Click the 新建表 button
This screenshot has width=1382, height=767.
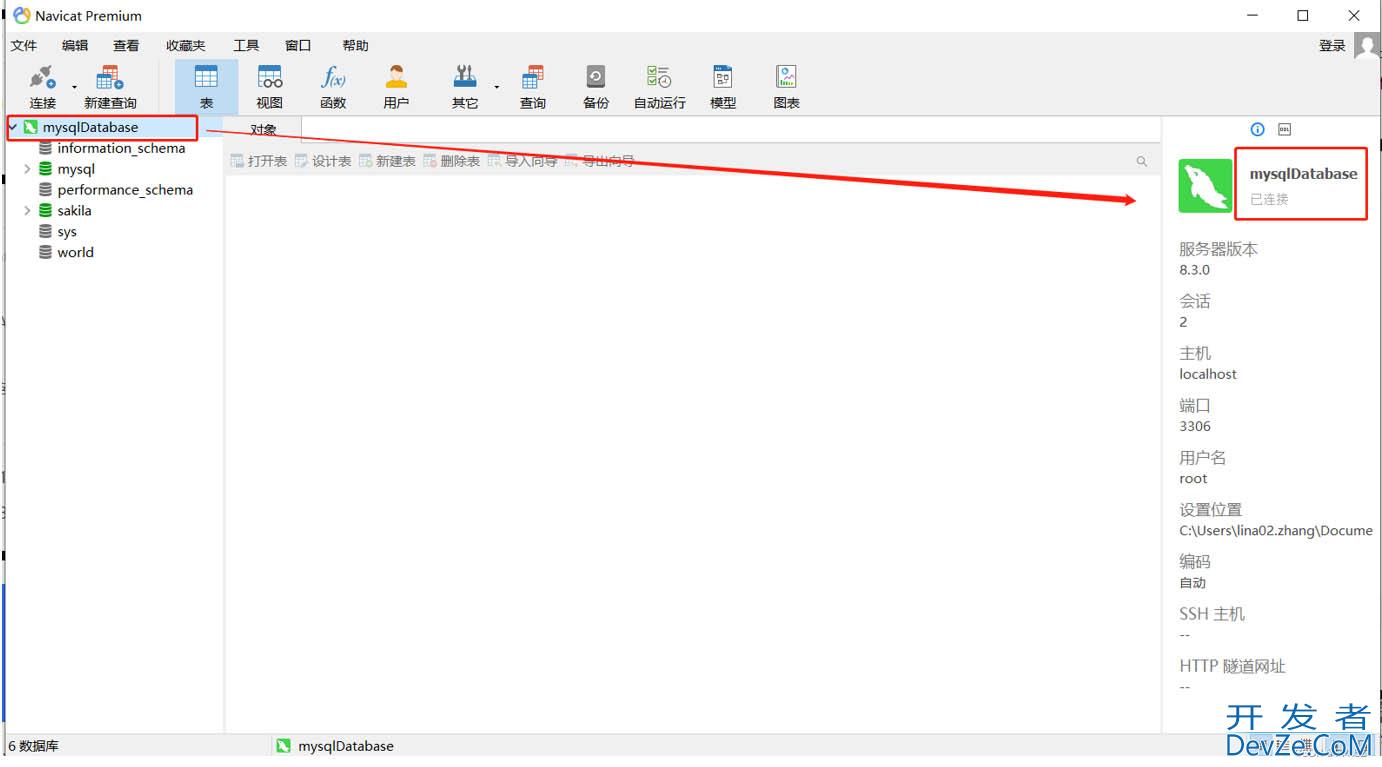(x=387, y=161)
